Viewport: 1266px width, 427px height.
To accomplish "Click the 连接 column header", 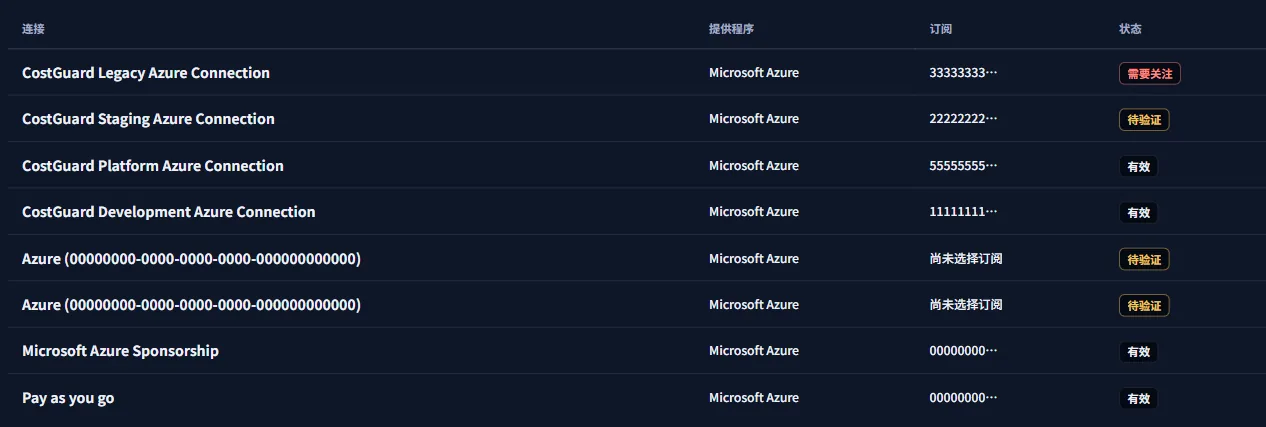I will tap(33, 29).
